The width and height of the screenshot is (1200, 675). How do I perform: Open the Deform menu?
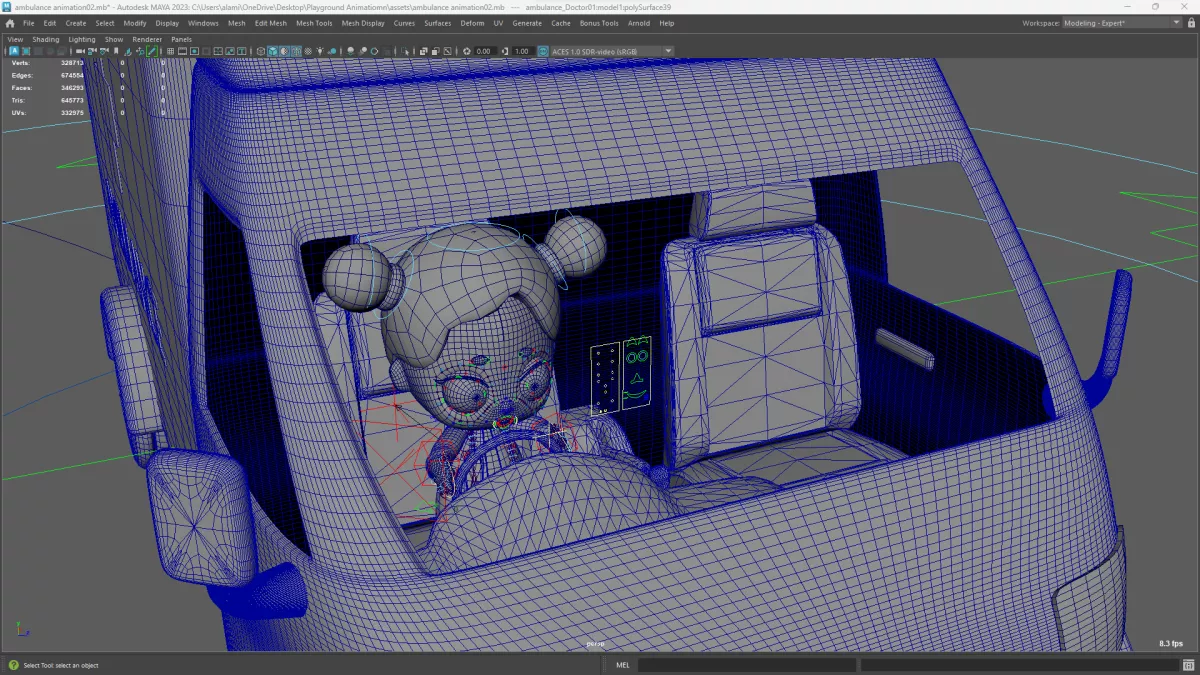click(x=472, y=23)
